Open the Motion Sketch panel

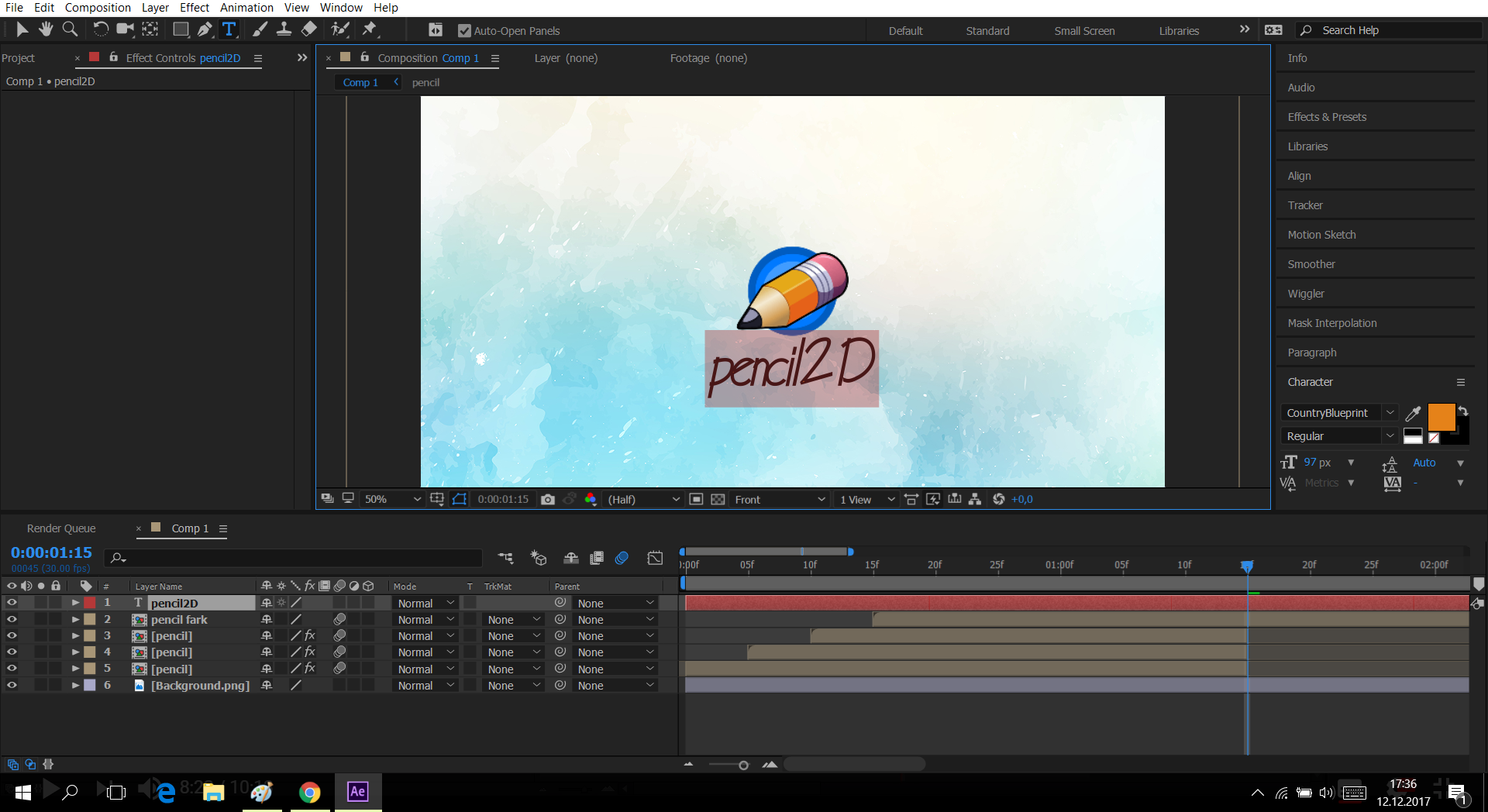1321,235
